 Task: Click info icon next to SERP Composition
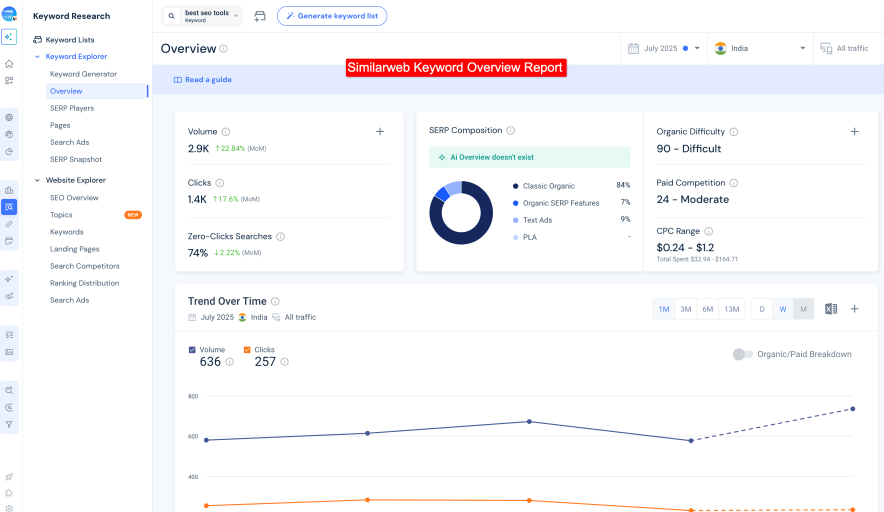pyautogui.click(x=510, y=130)
